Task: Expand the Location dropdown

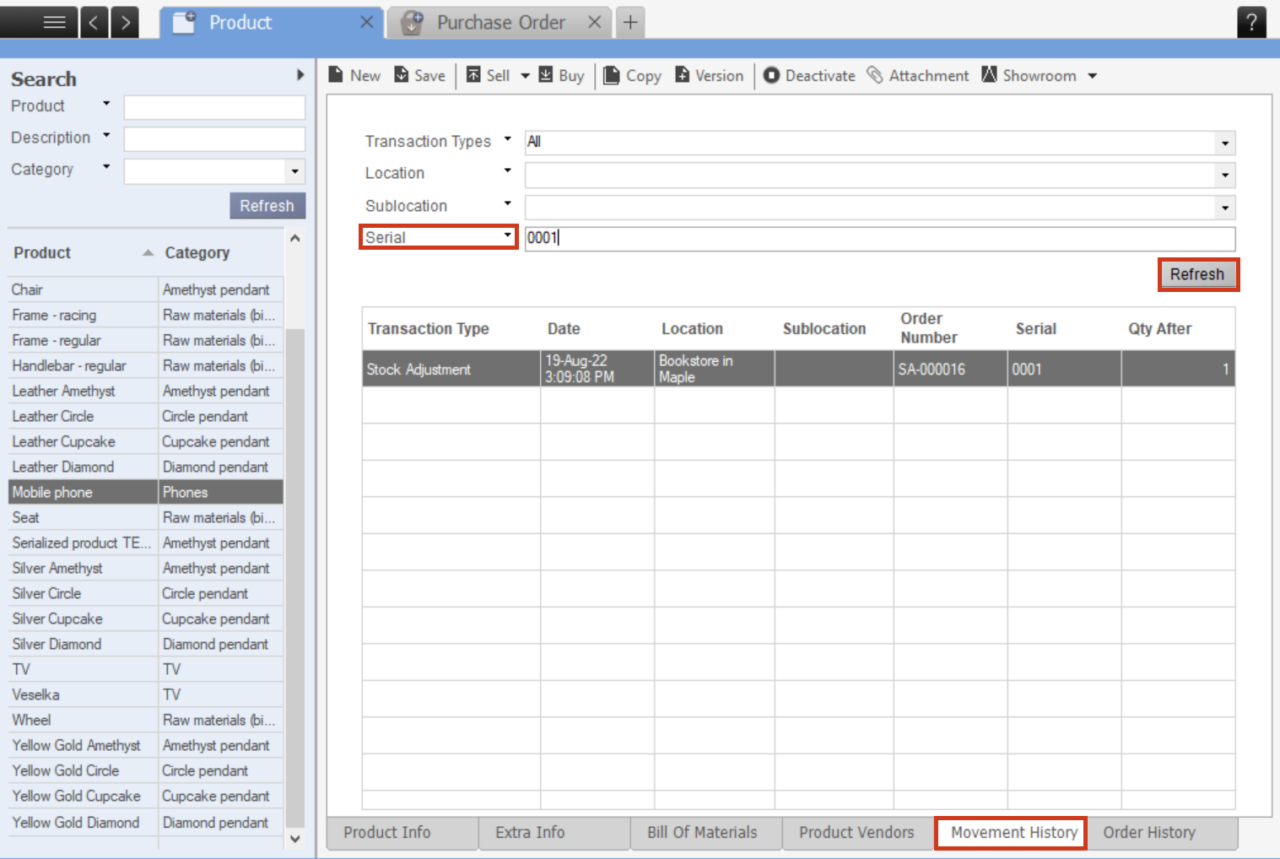Action: click(x=1224, y=175)
